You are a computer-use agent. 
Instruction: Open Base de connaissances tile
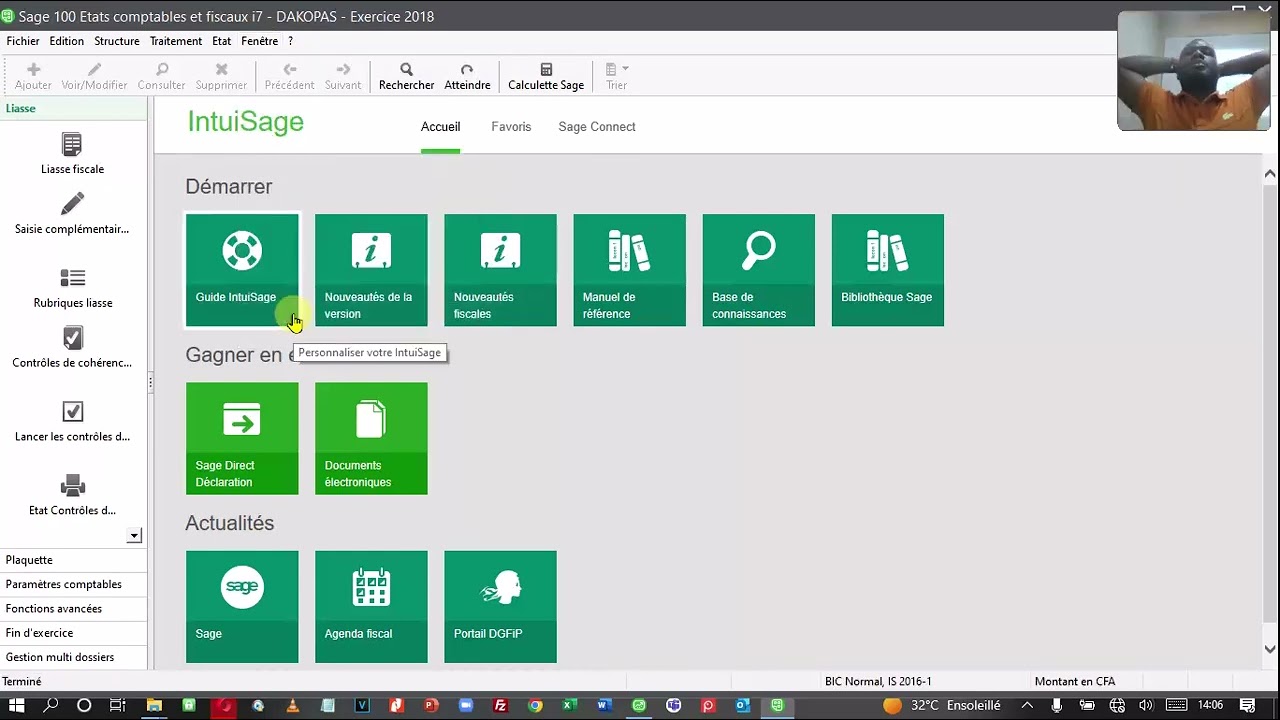coord(758,270)
